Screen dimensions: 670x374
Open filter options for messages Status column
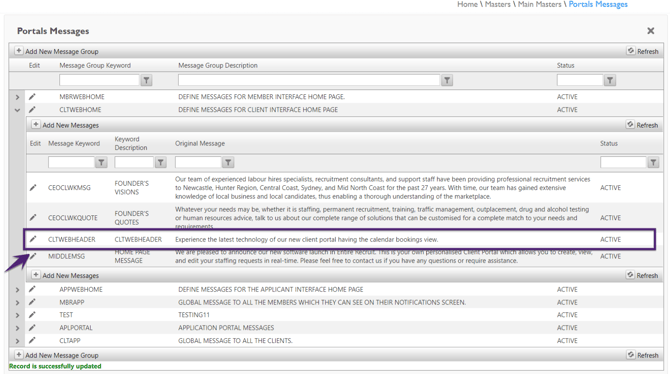click(x=653, y=162)
